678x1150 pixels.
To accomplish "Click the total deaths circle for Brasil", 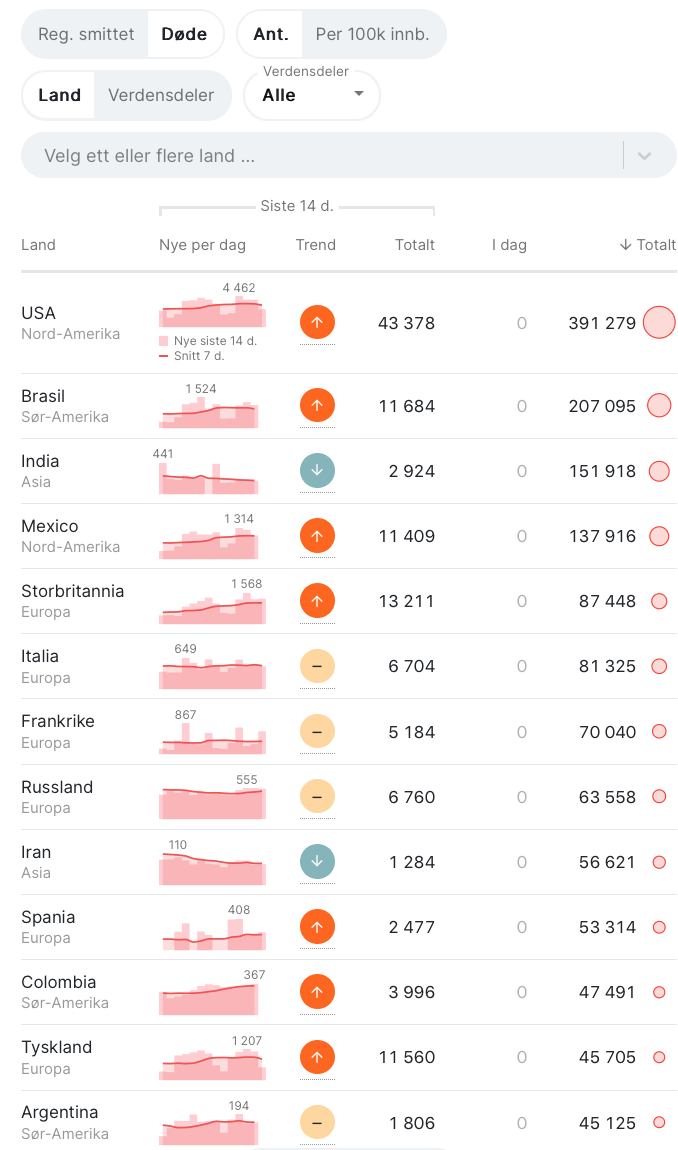I will click(x=659, y=406).
